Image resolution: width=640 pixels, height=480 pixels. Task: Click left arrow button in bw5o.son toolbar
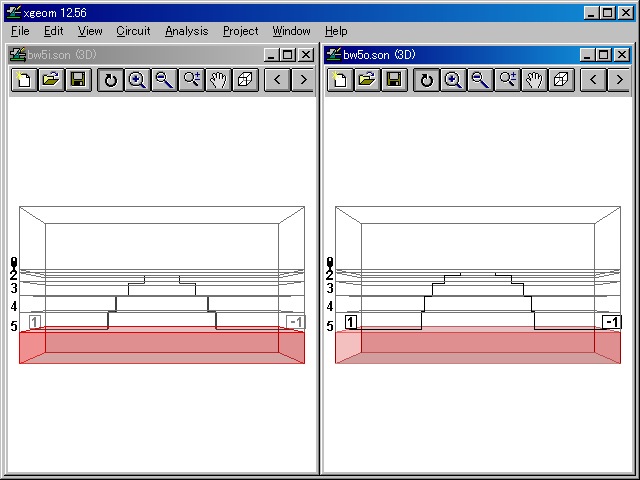(x=593, y=80)
